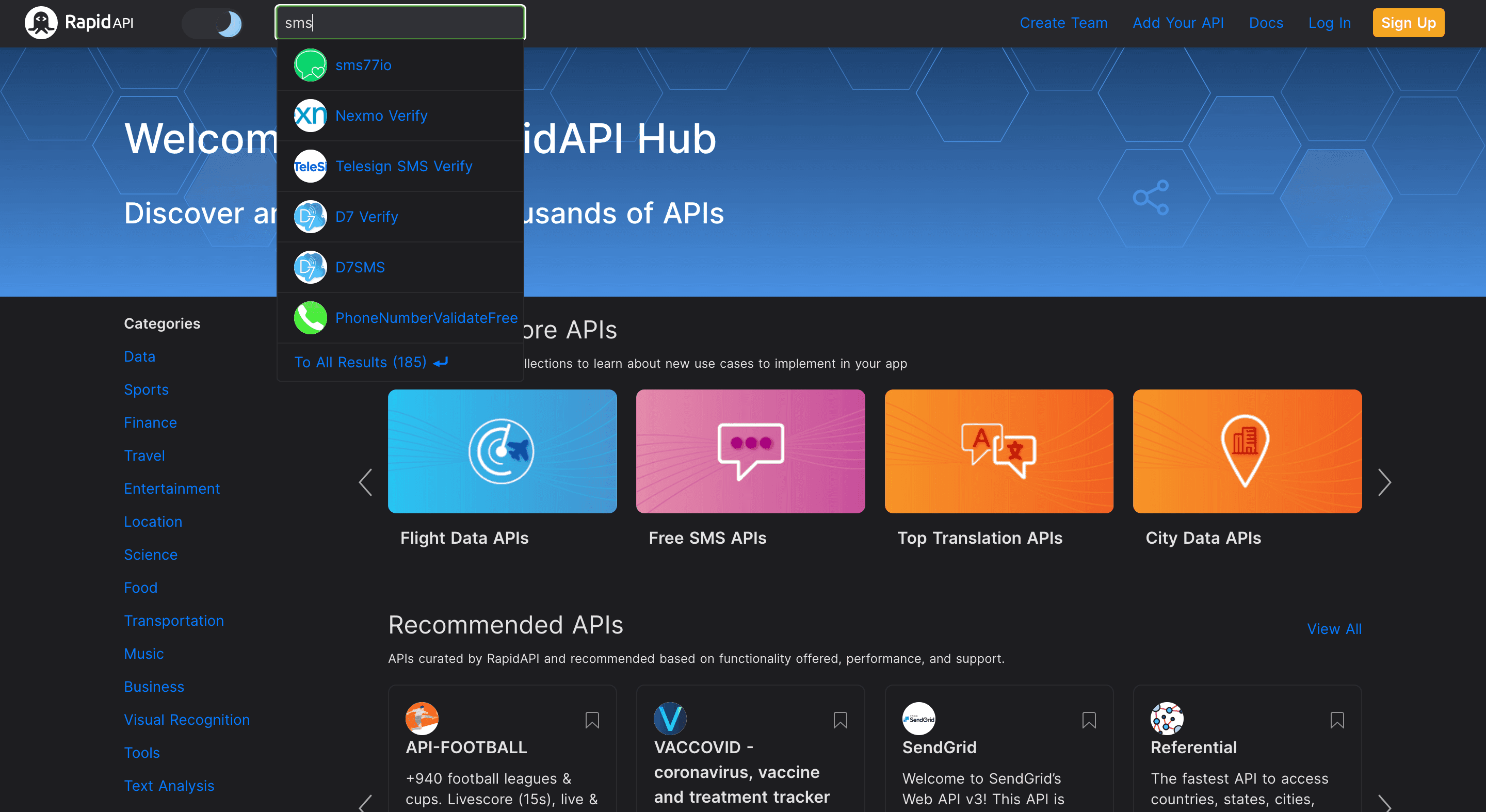Open Add Your API
The height and width of the screenshot is (812, 1486).
click(1178, 23)
